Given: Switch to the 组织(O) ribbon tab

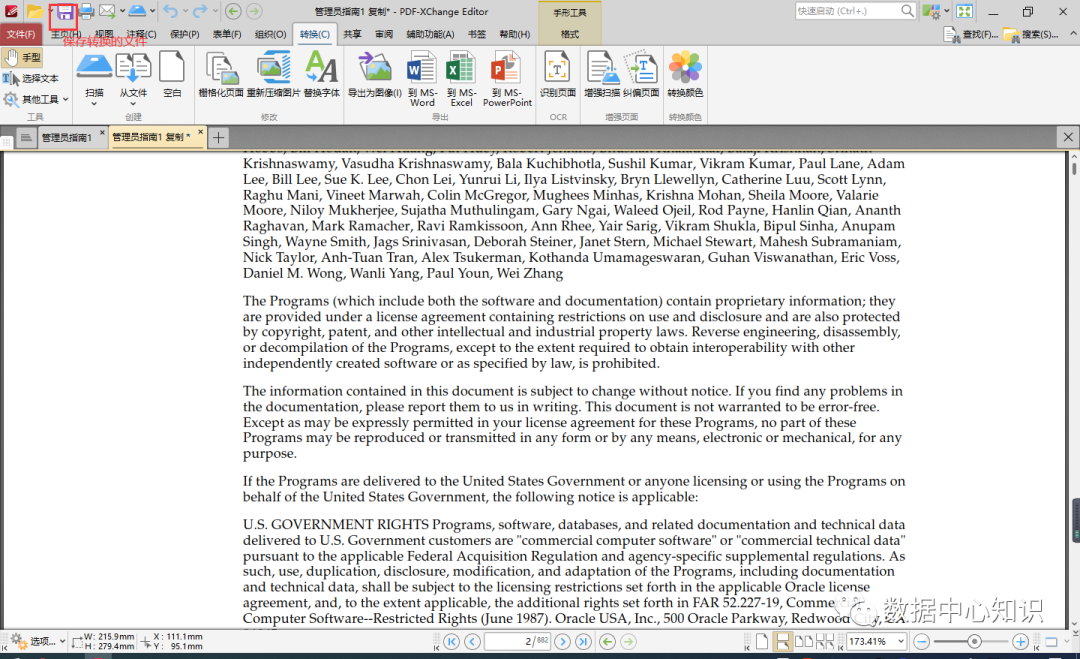Looking at the screenshot, I should pos(270,34).
